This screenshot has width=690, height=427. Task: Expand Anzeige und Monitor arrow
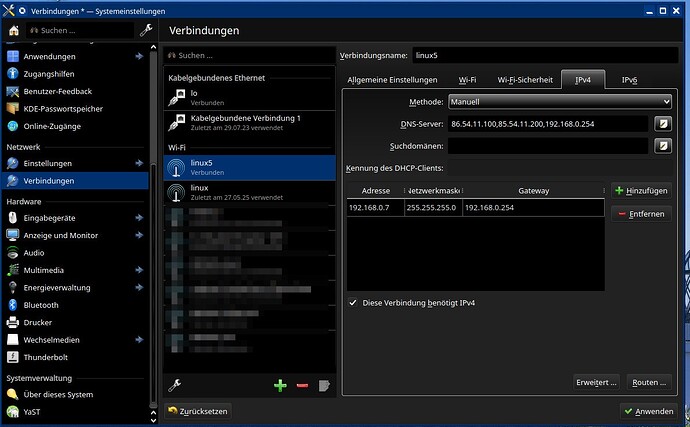(139, 235)
